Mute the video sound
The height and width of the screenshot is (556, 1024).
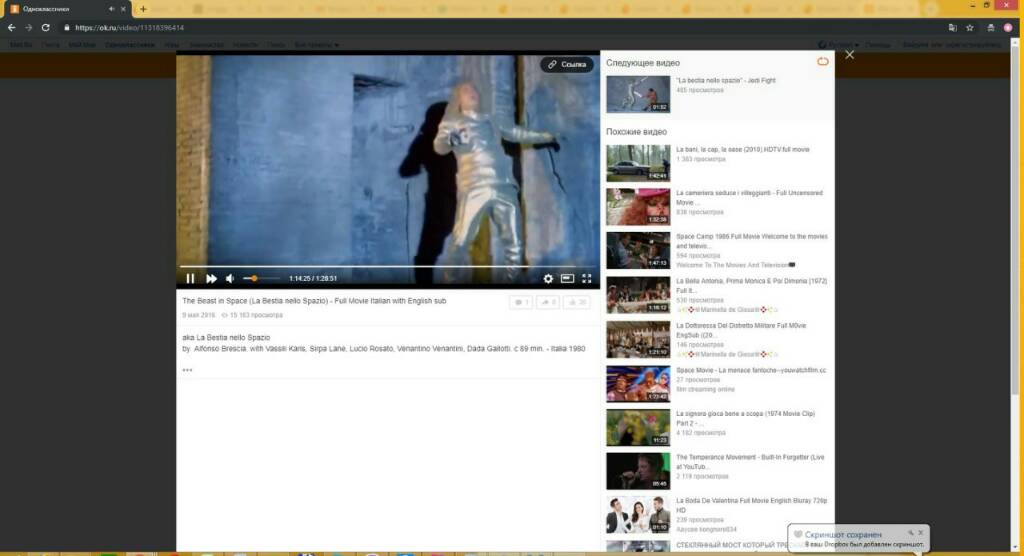230,279
